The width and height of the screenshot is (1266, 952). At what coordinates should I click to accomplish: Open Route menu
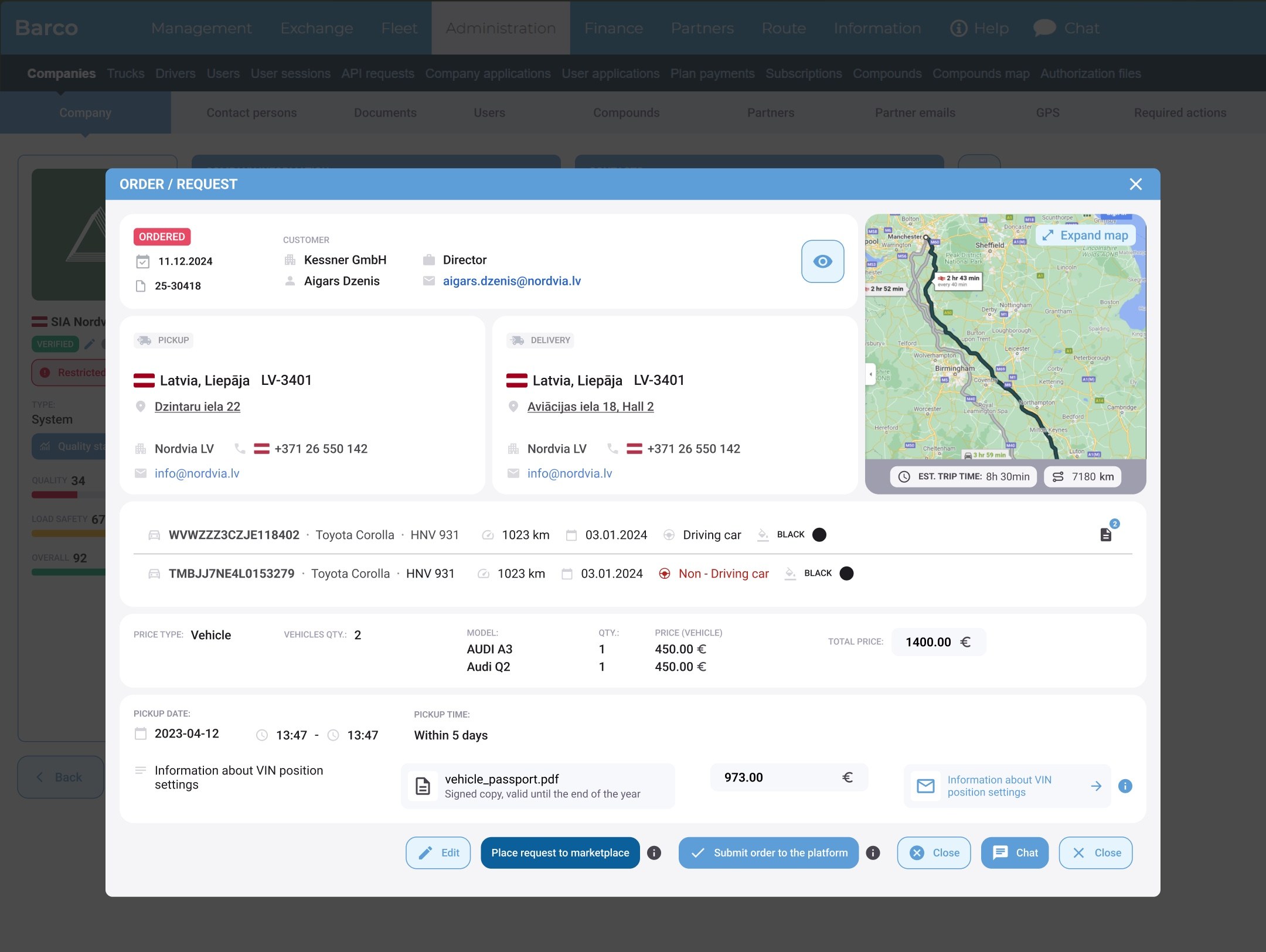pyautogui.click(x=784, y=28)
